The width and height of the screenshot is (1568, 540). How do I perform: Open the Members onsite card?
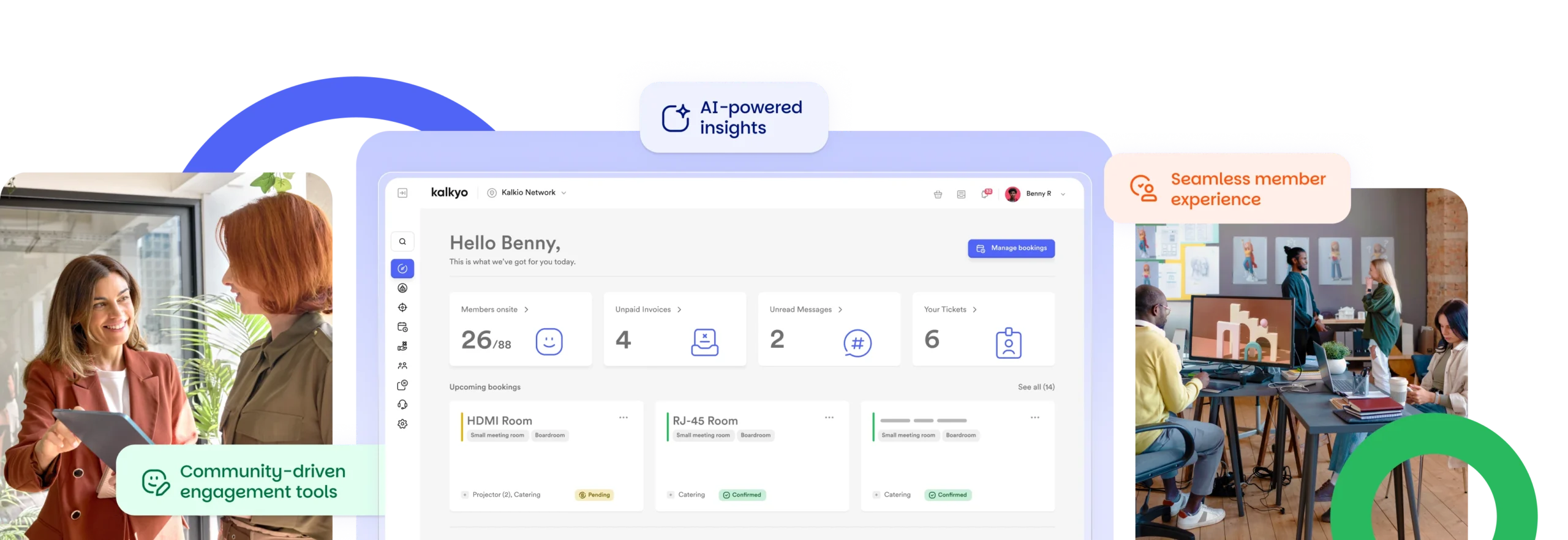pos(521,329)
